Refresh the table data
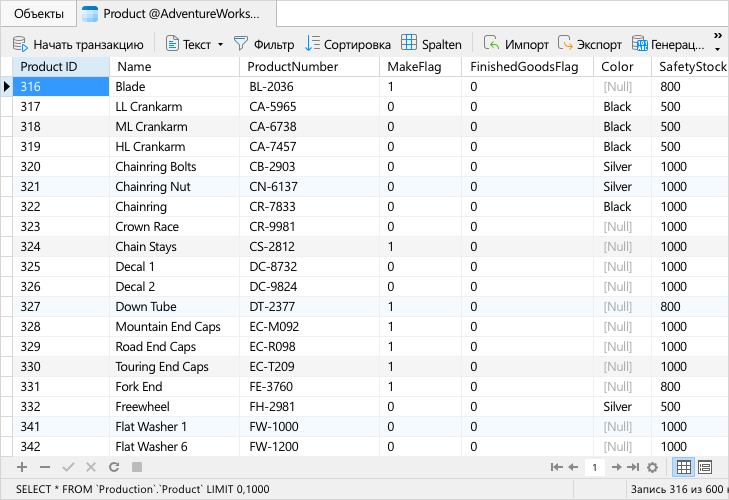Screen dimensions: 729x500 [114, 467]
